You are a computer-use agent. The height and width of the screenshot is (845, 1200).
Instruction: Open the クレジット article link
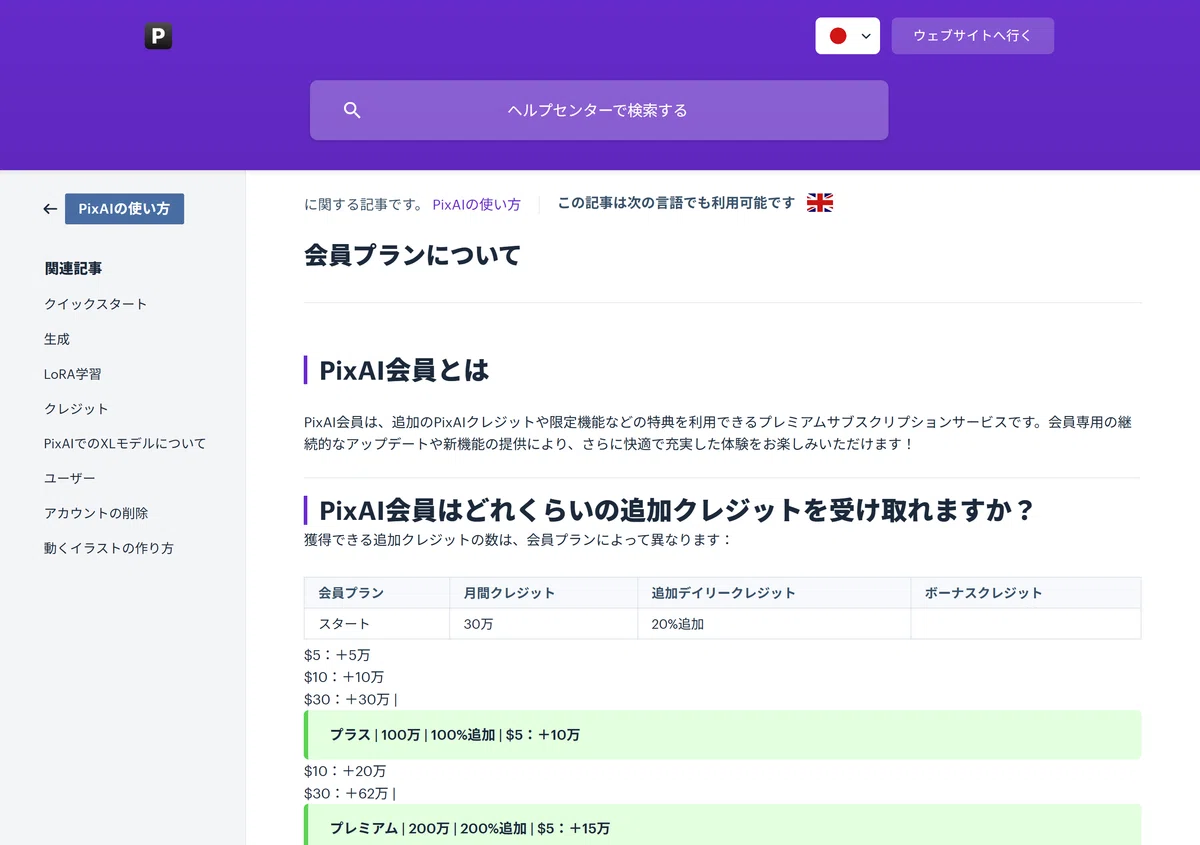pos(76,409)
